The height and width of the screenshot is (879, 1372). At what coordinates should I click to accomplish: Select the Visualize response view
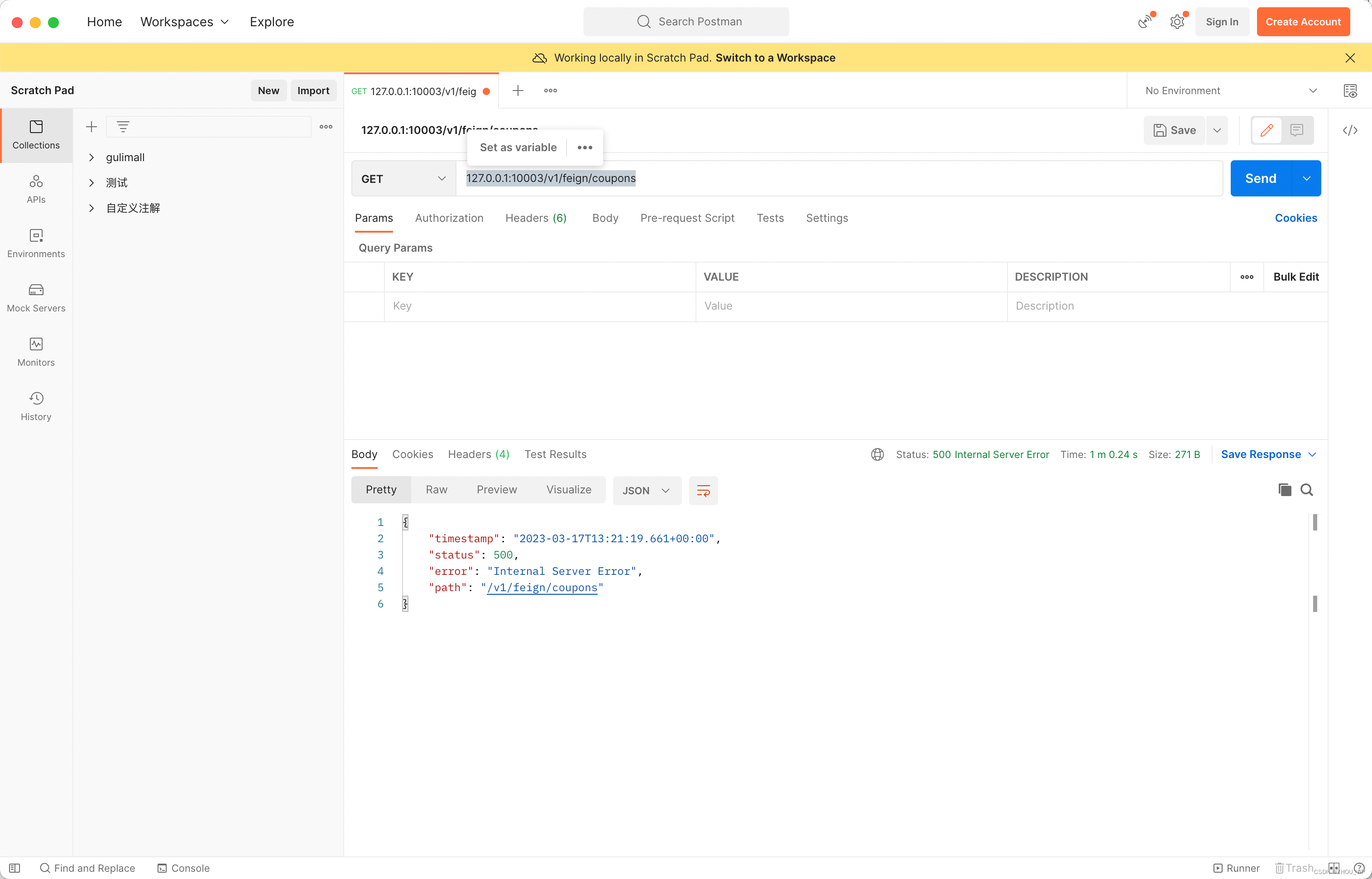coord(569,490)
